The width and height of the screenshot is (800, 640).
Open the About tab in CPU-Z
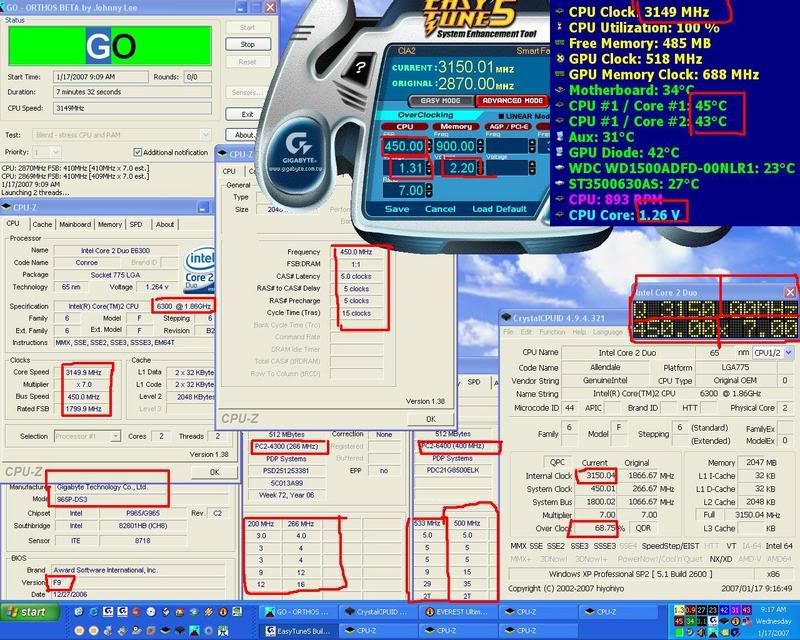(x=165, y=224)
